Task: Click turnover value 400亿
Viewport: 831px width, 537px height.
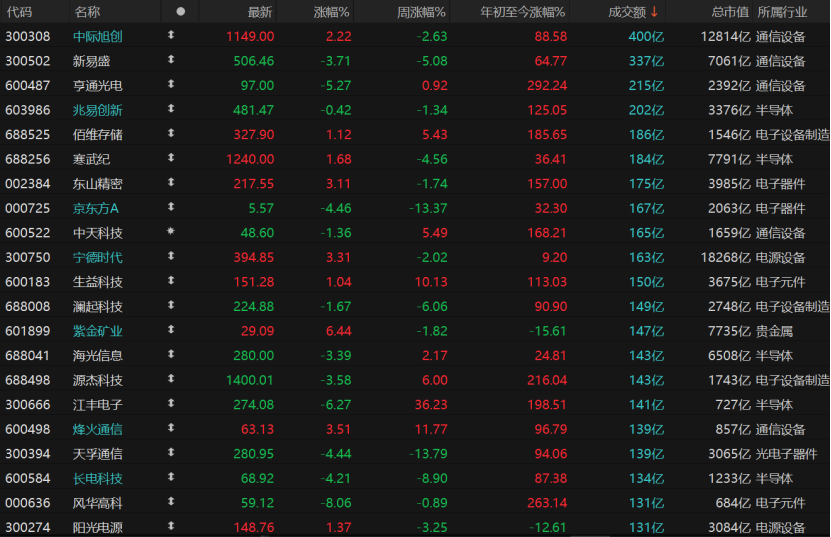Action: [x=646, y=37]
